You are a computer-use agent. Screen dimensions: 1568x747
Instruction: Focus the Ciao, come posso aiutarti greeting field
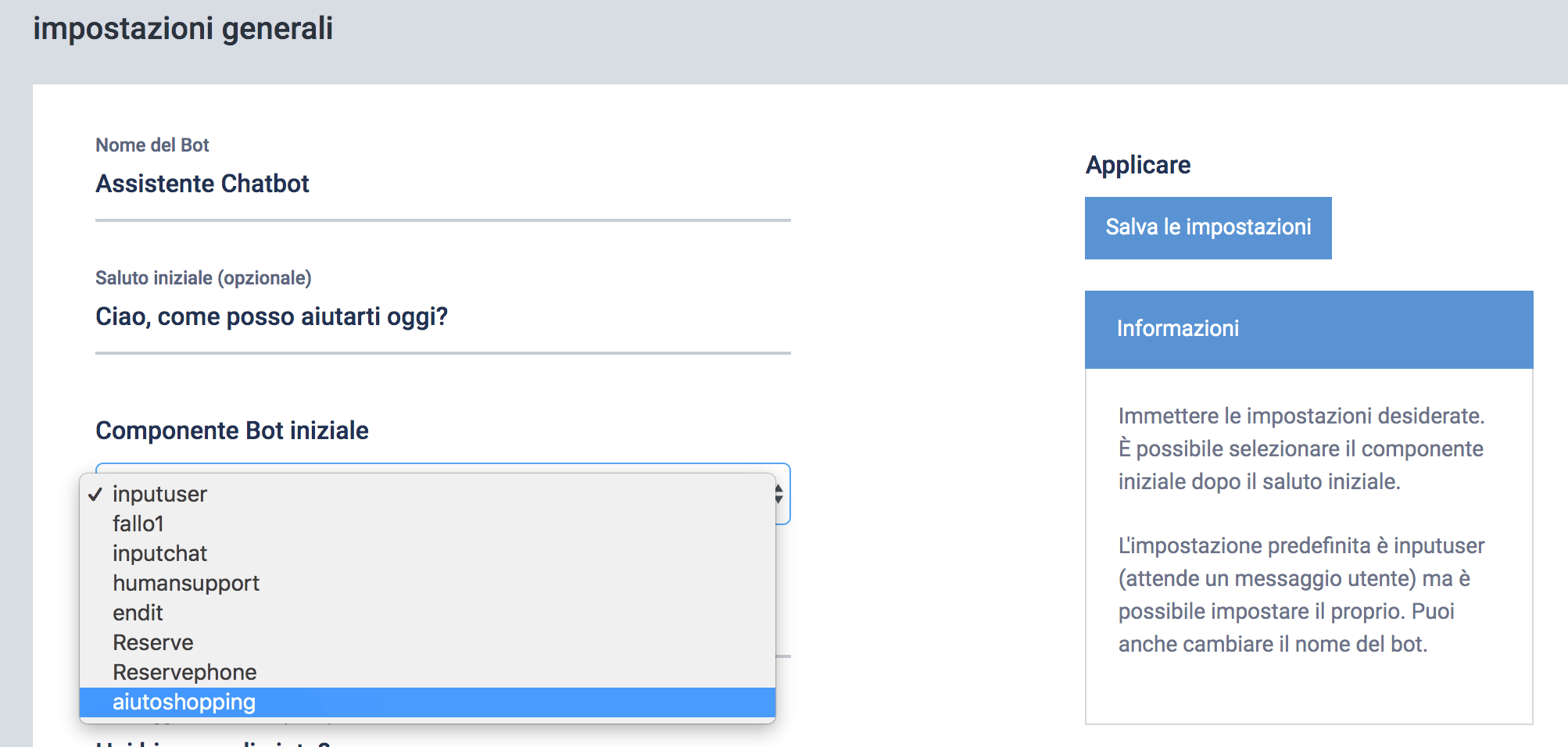443,317
